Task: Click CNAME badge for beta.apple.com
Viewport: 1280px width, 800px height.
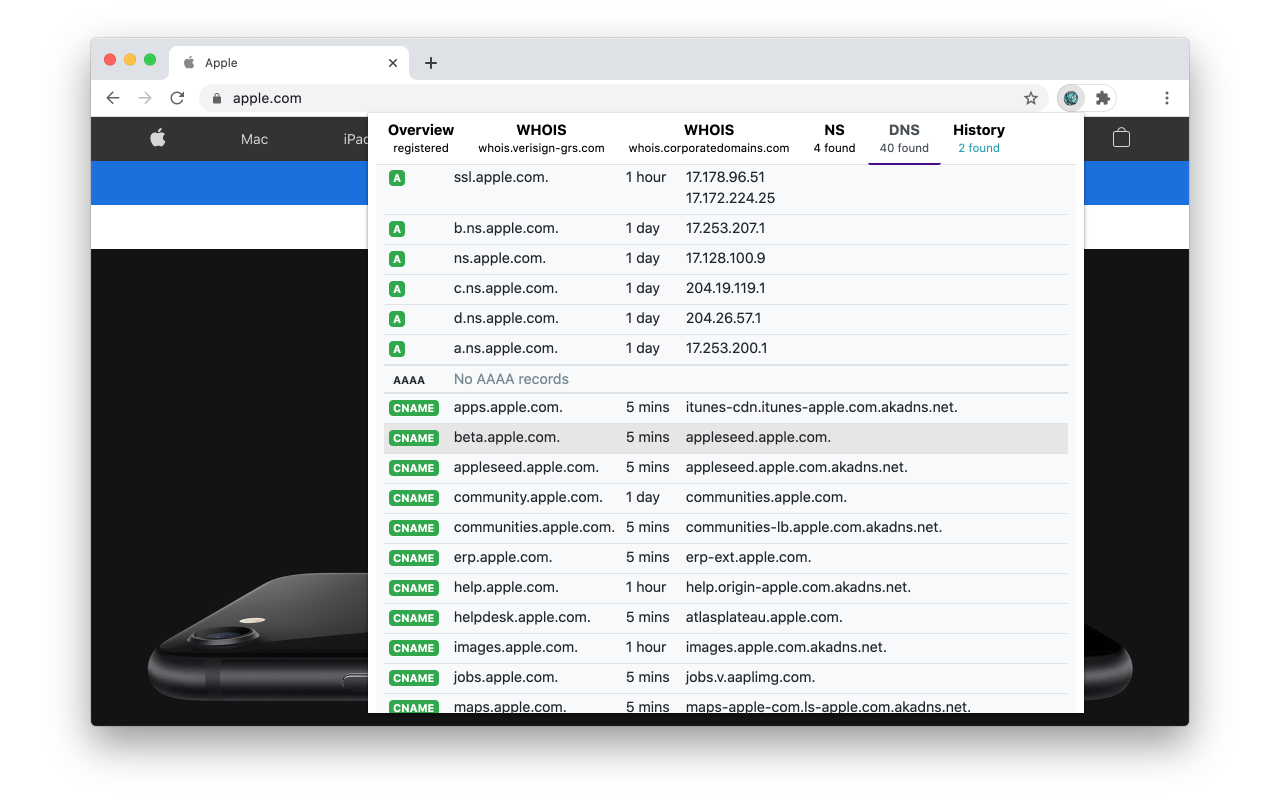Action: pyautogui.click(x=414, y=438)
